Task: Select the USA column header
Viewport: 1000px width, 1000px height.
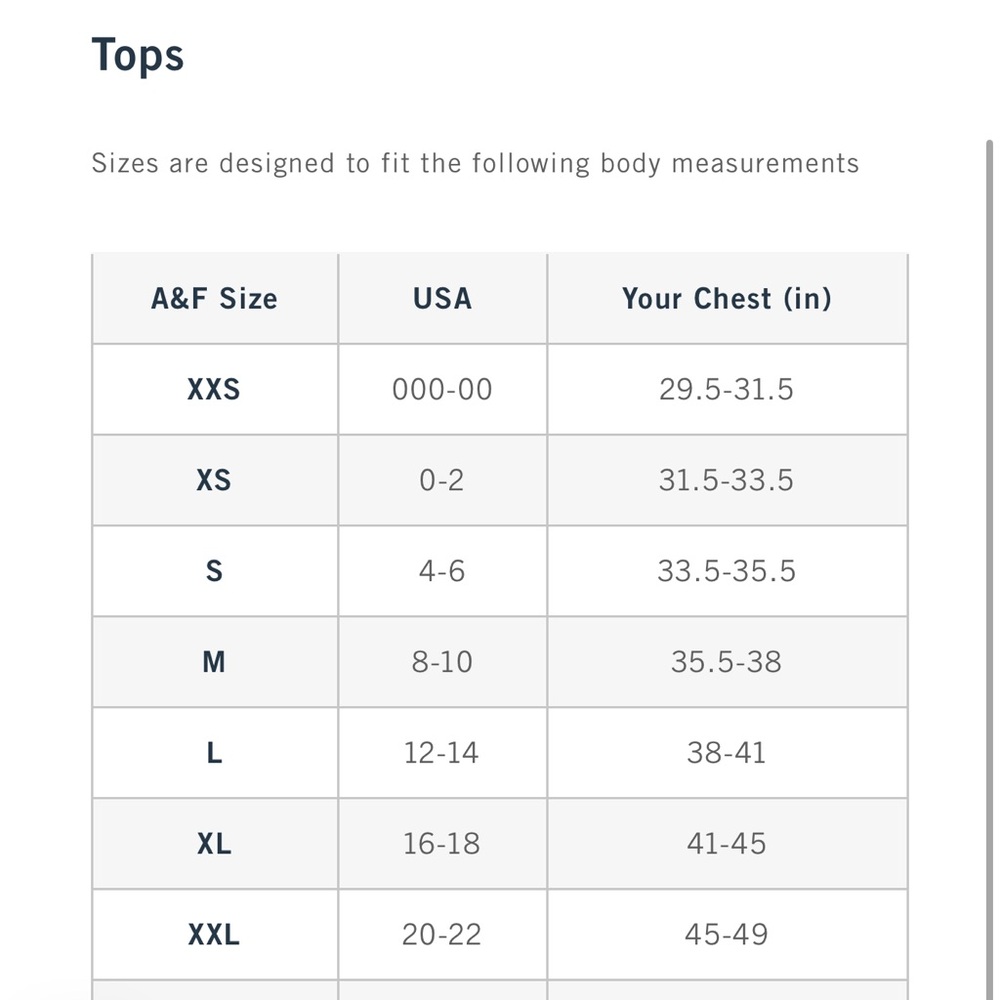Action: pyautogui.click(x=443, y=298)
